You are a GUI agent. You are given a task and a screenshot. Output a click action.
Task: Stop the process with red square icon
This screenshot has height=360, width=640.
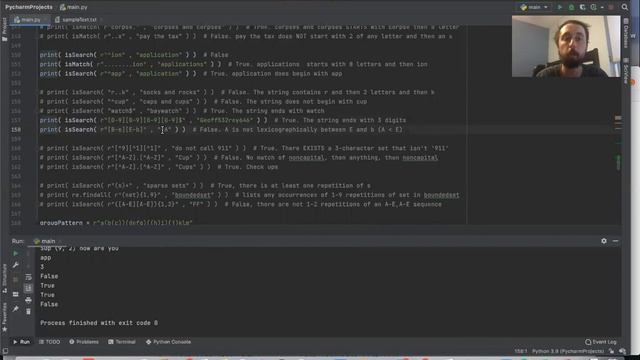(611, 7)
